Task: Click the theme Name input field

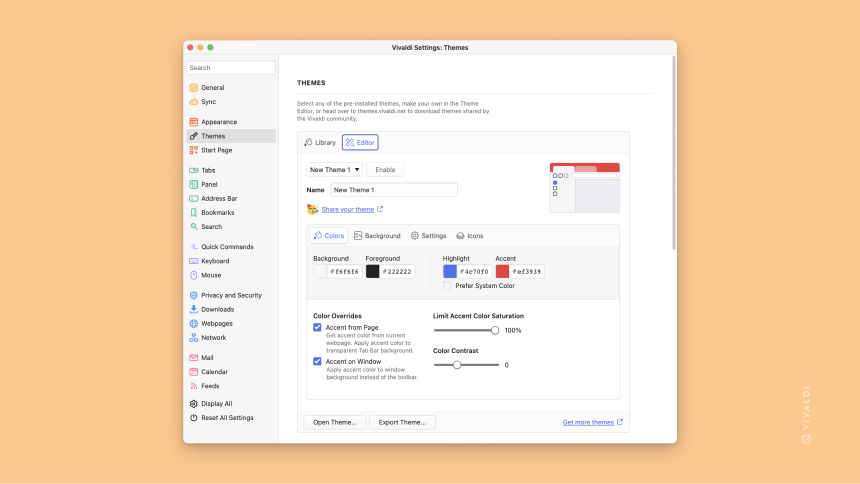Action: coord(394,190)
